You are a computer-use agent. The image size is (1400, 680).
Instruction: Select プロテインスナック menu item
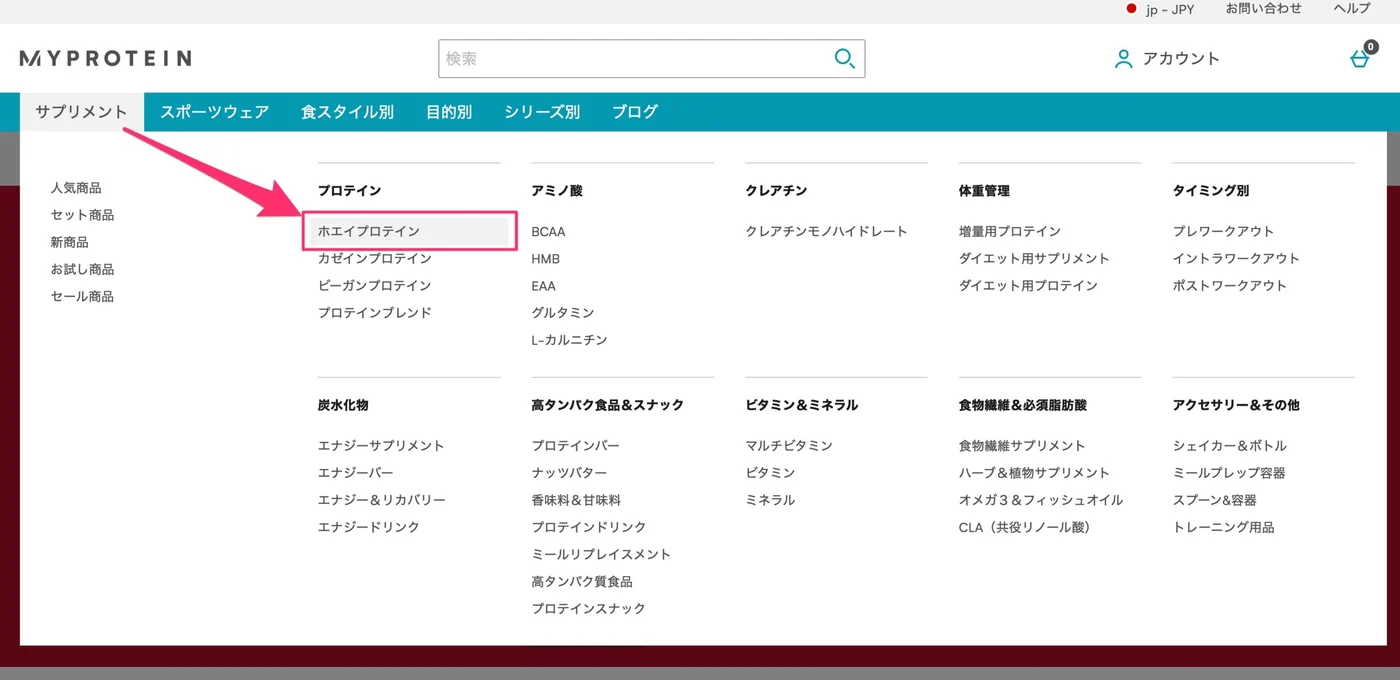coord(589,607)
